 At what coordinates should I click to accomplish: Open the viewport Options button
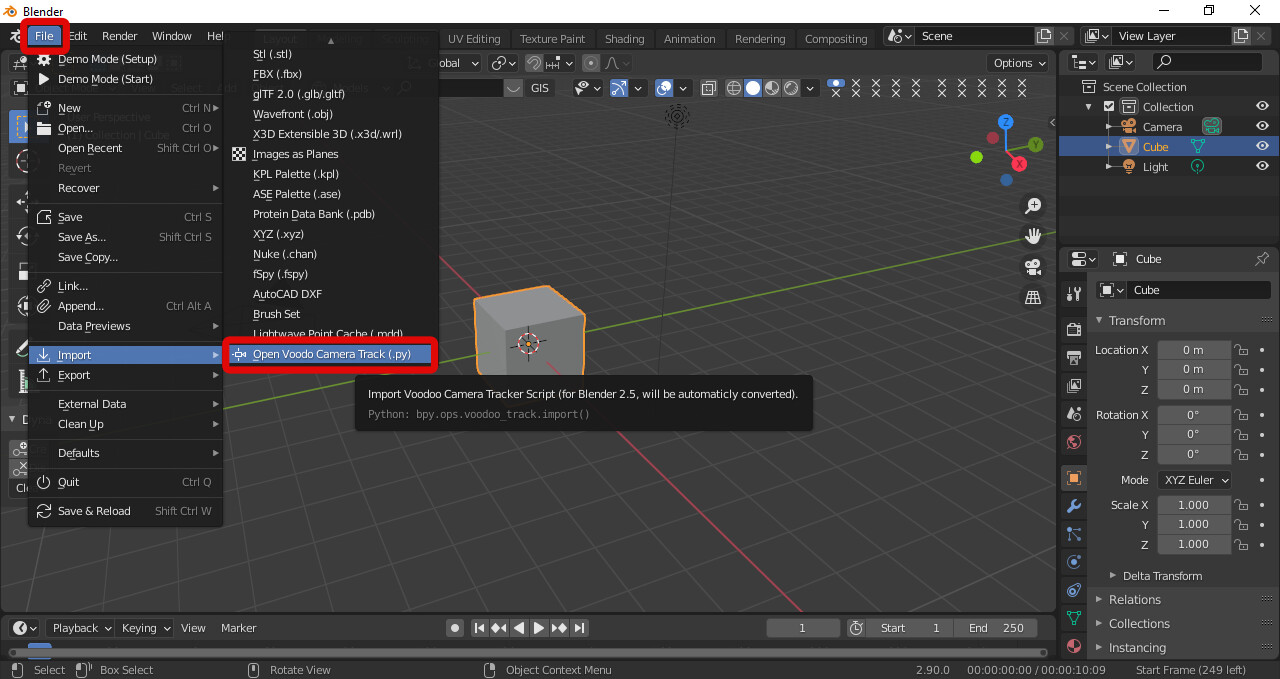click(1018, 62)
